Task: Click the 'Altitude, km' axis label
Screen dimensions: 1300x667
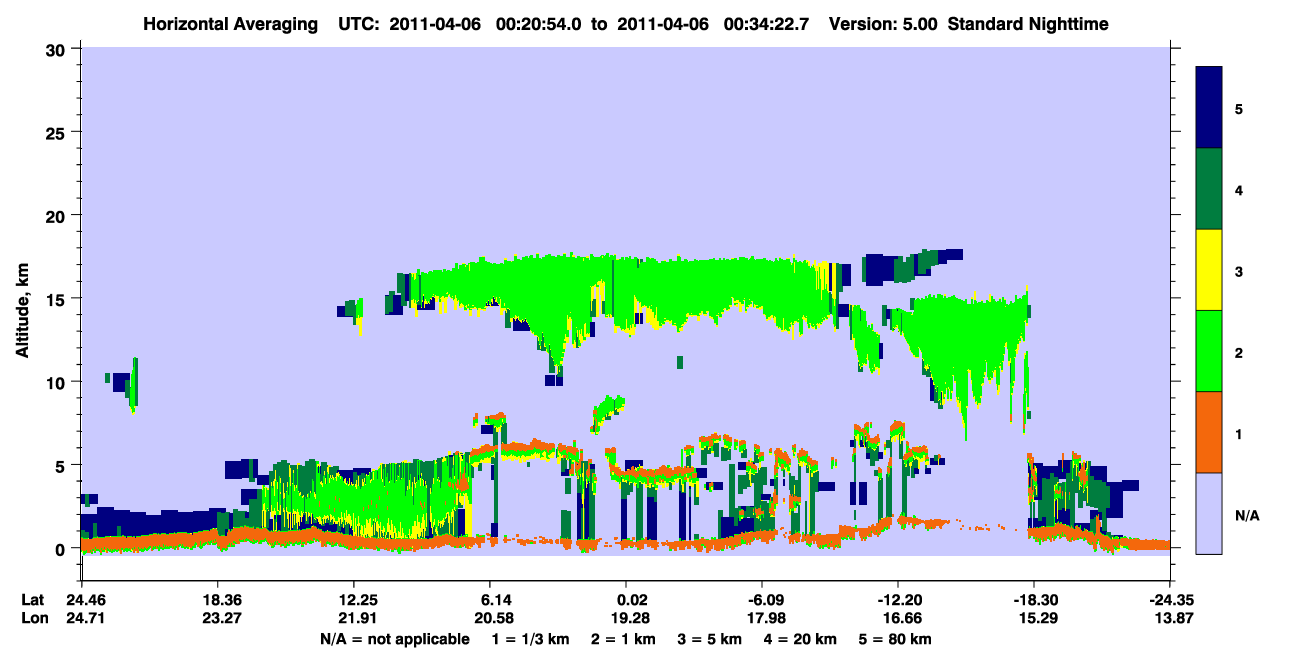Action: point(21,310)
